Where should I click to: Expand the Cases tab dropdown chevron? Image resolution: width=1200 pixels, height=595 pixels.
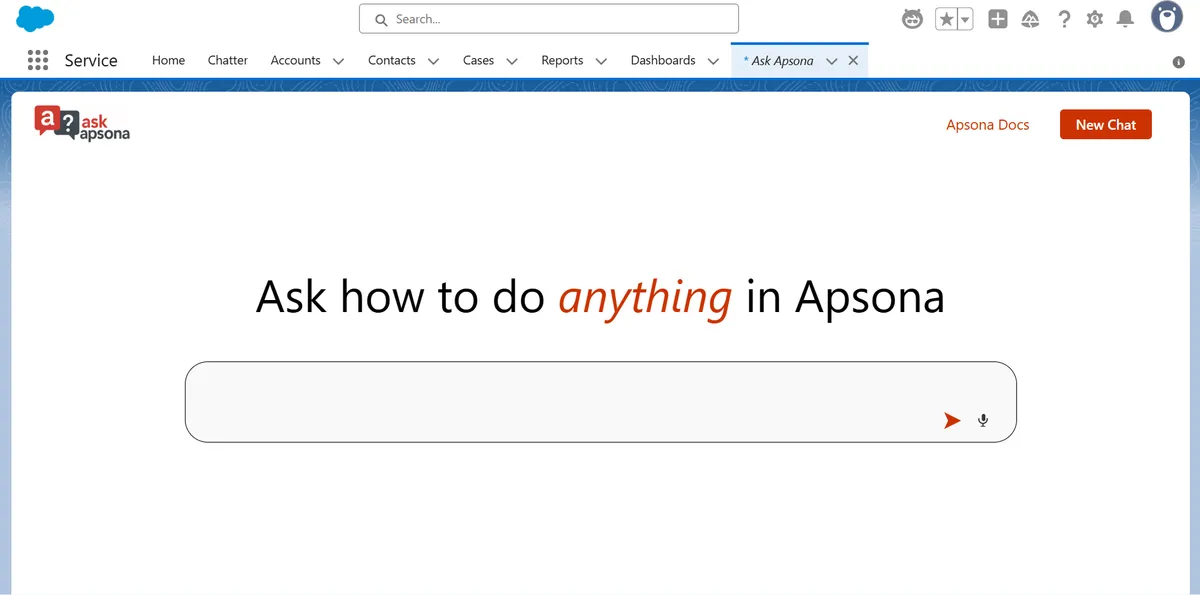(512, 61)
